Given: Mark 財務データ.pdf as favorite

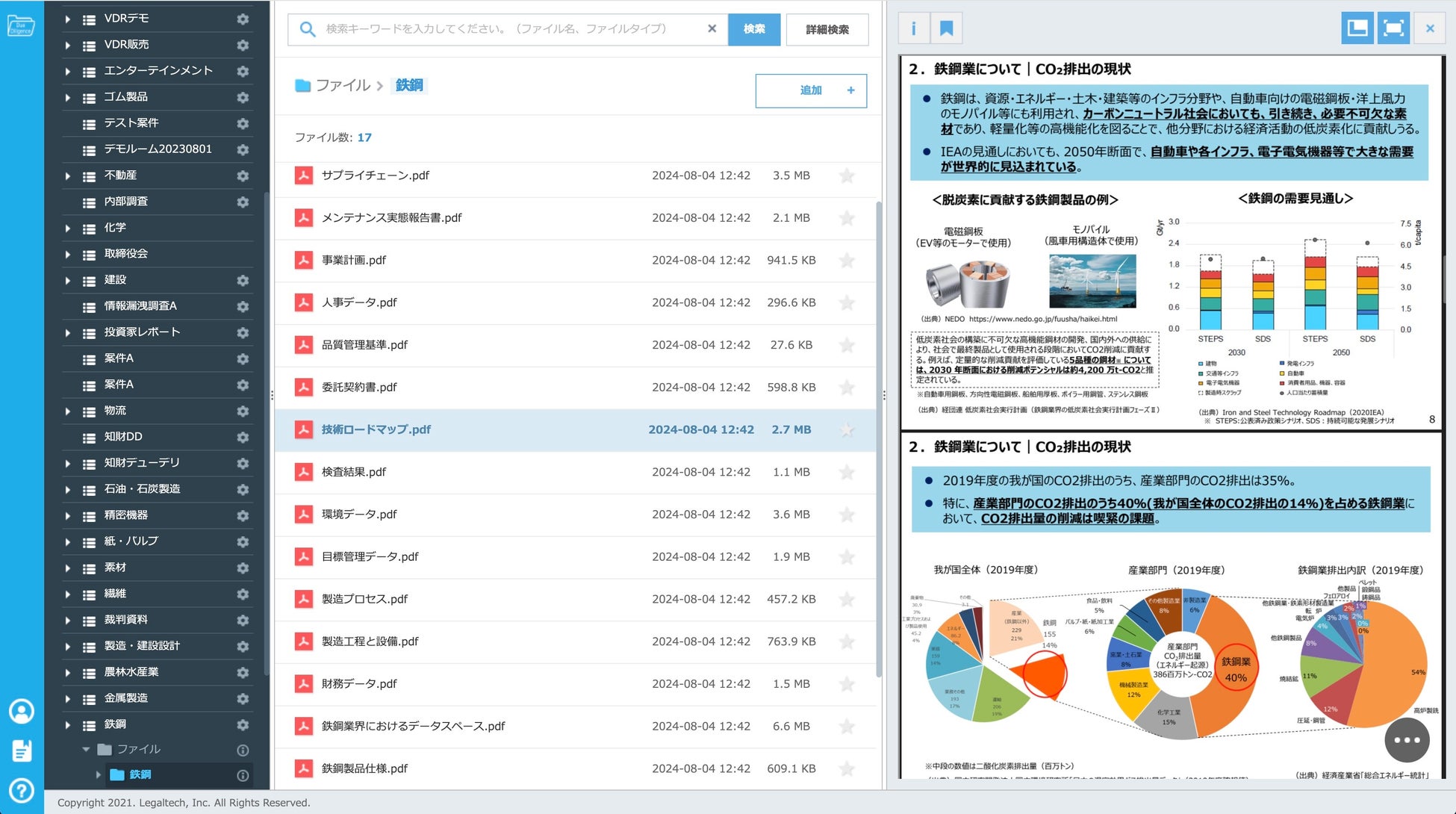Looking at the screenshot, I should tap(847, 684).
